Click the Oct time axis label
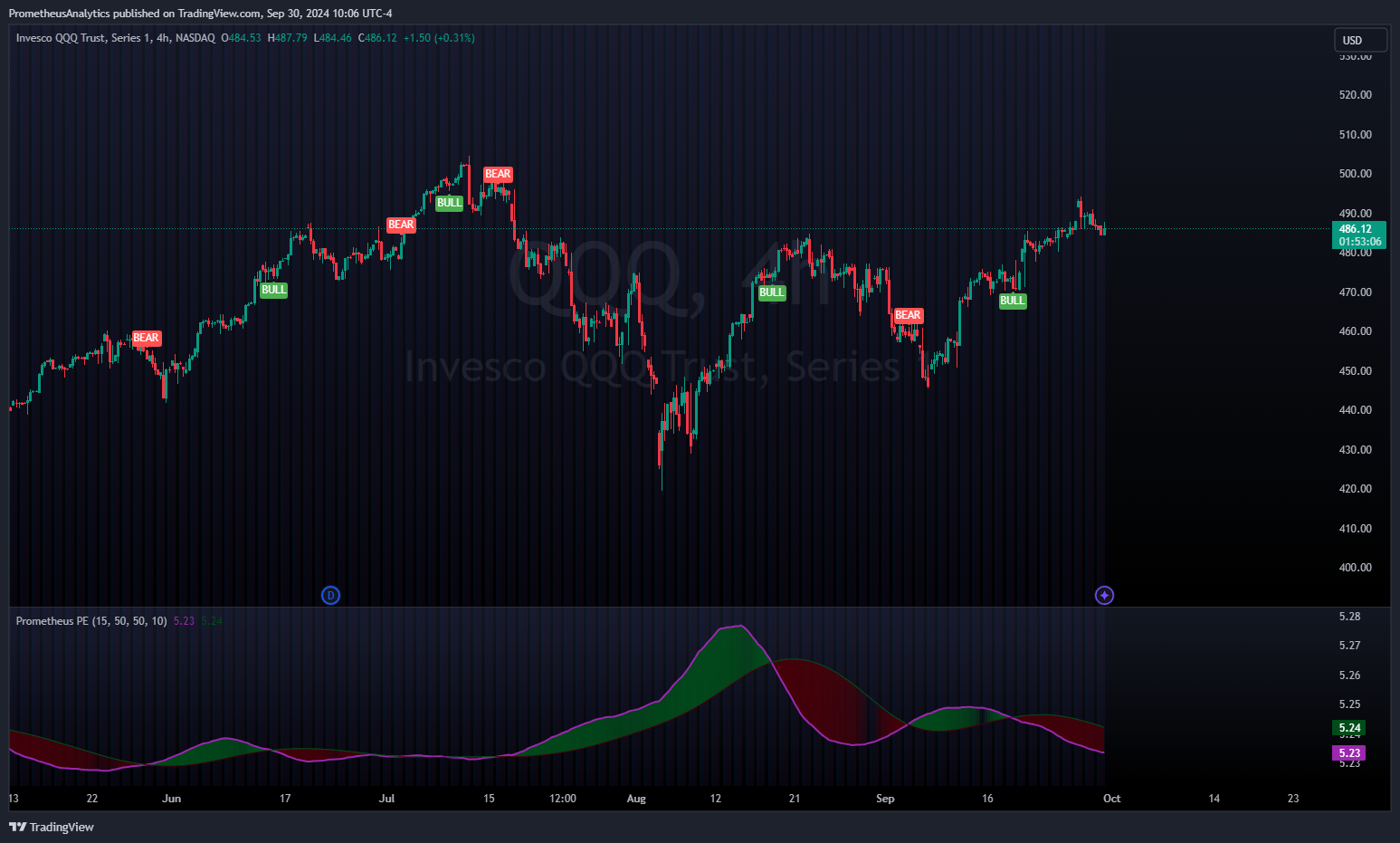This screenshot has height=843, width=1400. [x=1111, y=799]
